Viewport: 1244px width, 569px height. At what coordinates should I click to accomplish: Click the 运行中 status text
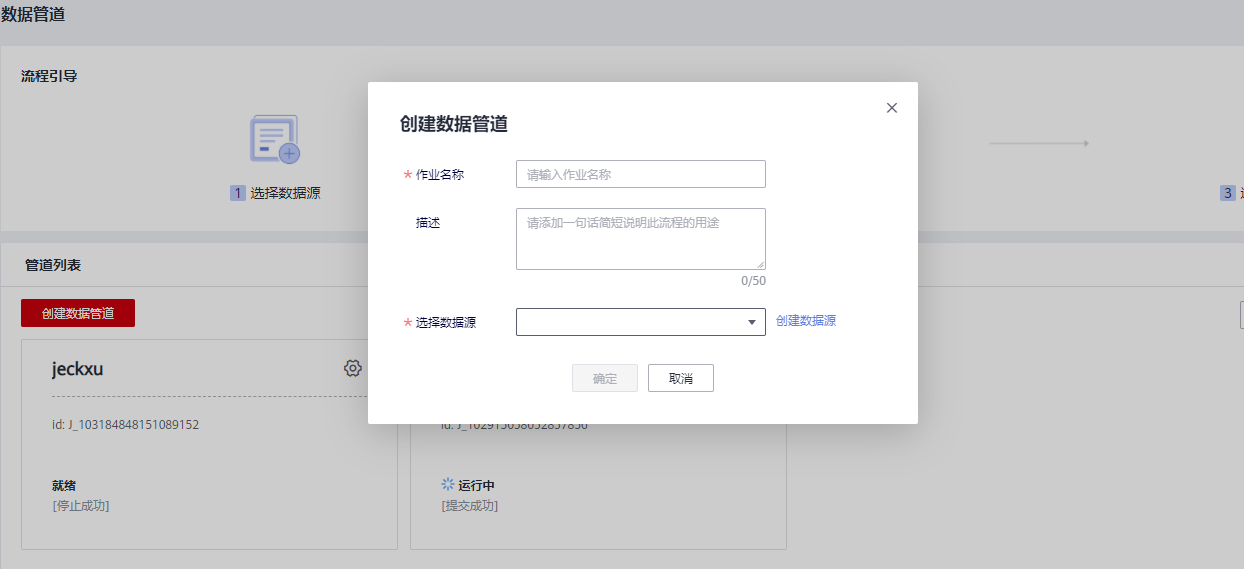click(x=477, y=486)
